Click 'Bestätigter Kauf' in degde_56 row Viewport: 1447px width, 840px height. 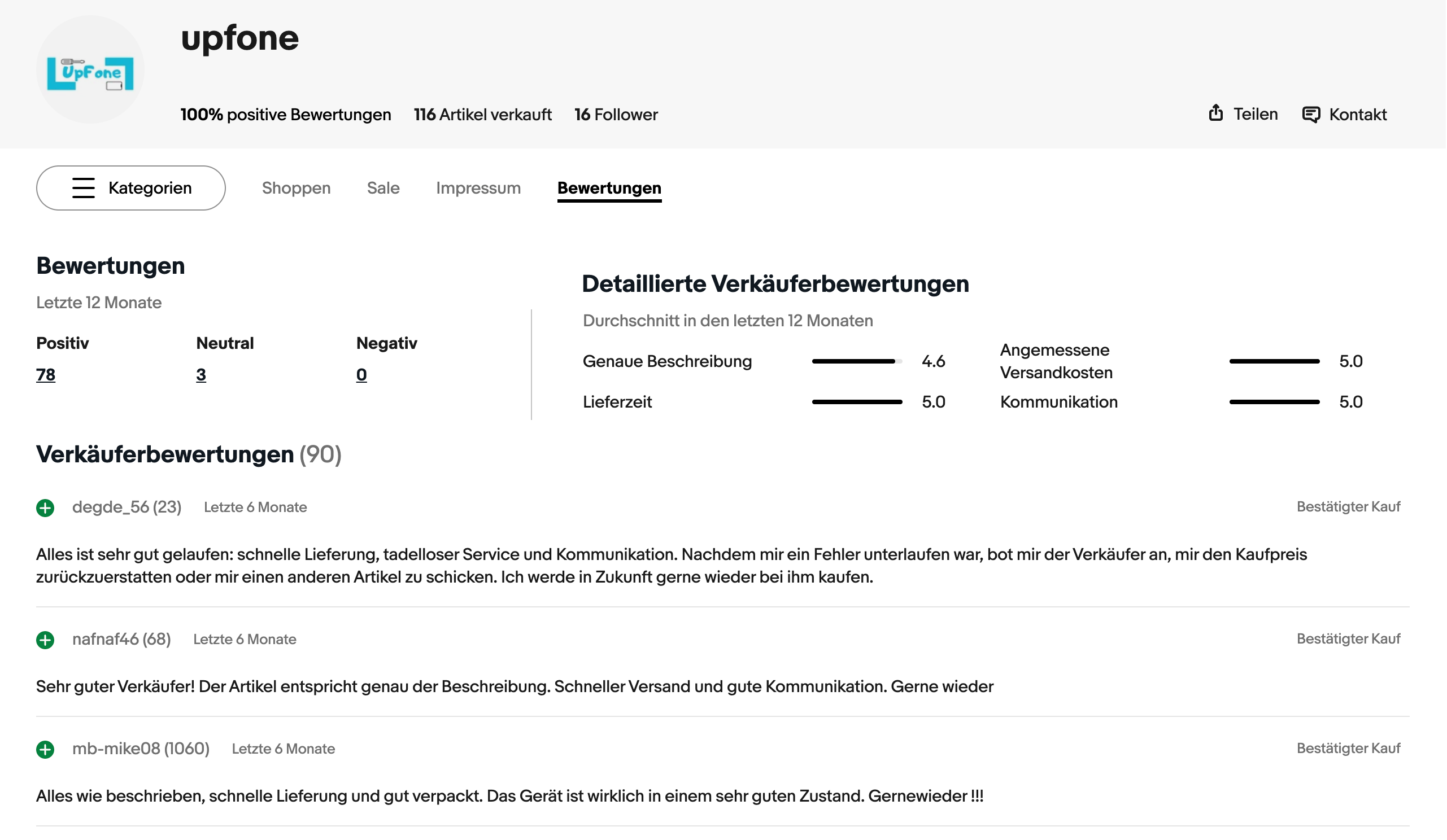click(1349, 507)
